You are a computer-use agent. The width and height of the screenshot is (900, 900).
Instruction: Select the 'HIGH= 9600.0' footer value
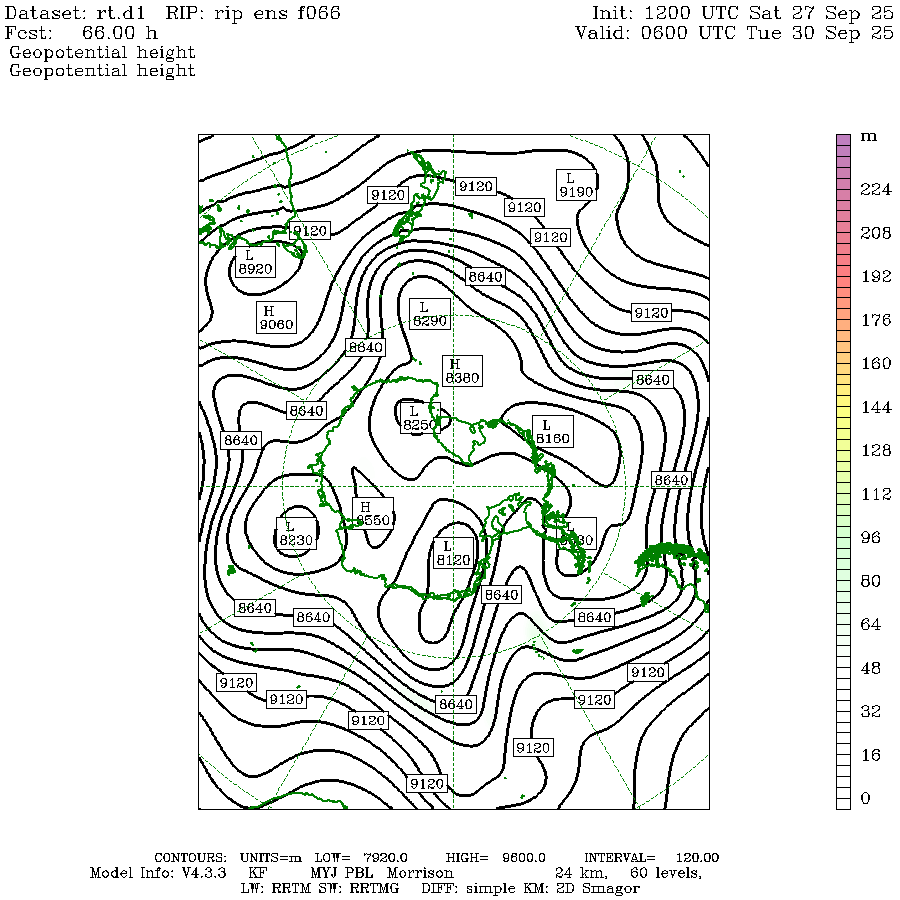pyautogui.click(x=496, y=858)
